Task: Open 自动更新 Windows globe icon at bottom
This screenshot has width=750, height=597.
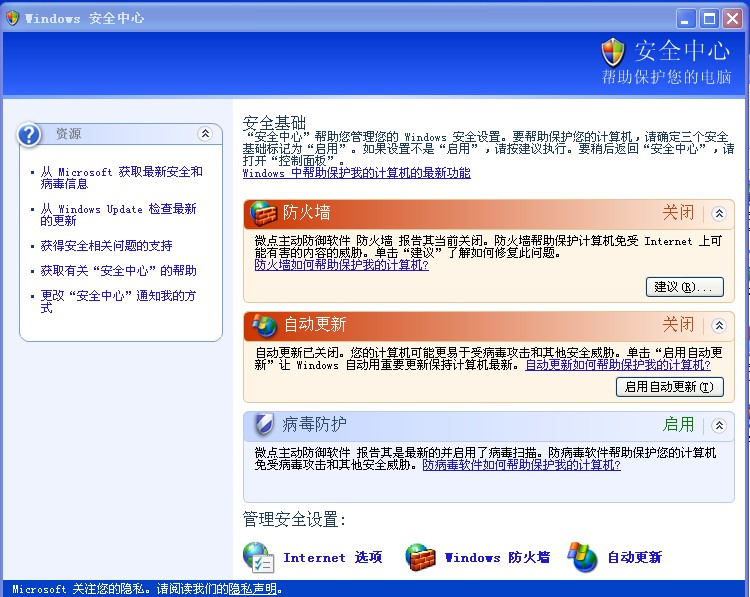Action: (x=582, y=557)
